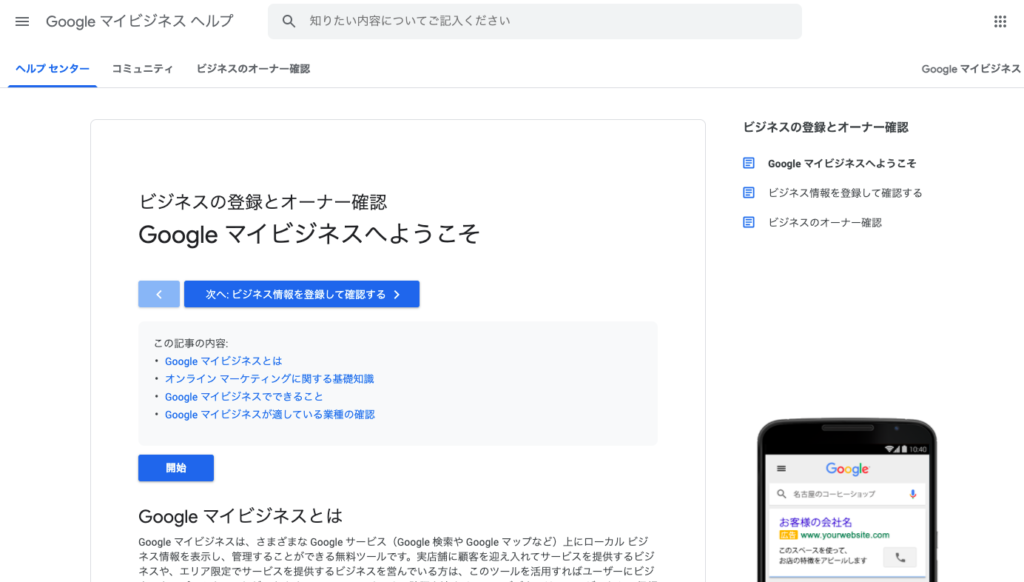The image size is (1024, 582).
Task: Switch to the ヘルプ センター tab
Action: tap(52, 69)
